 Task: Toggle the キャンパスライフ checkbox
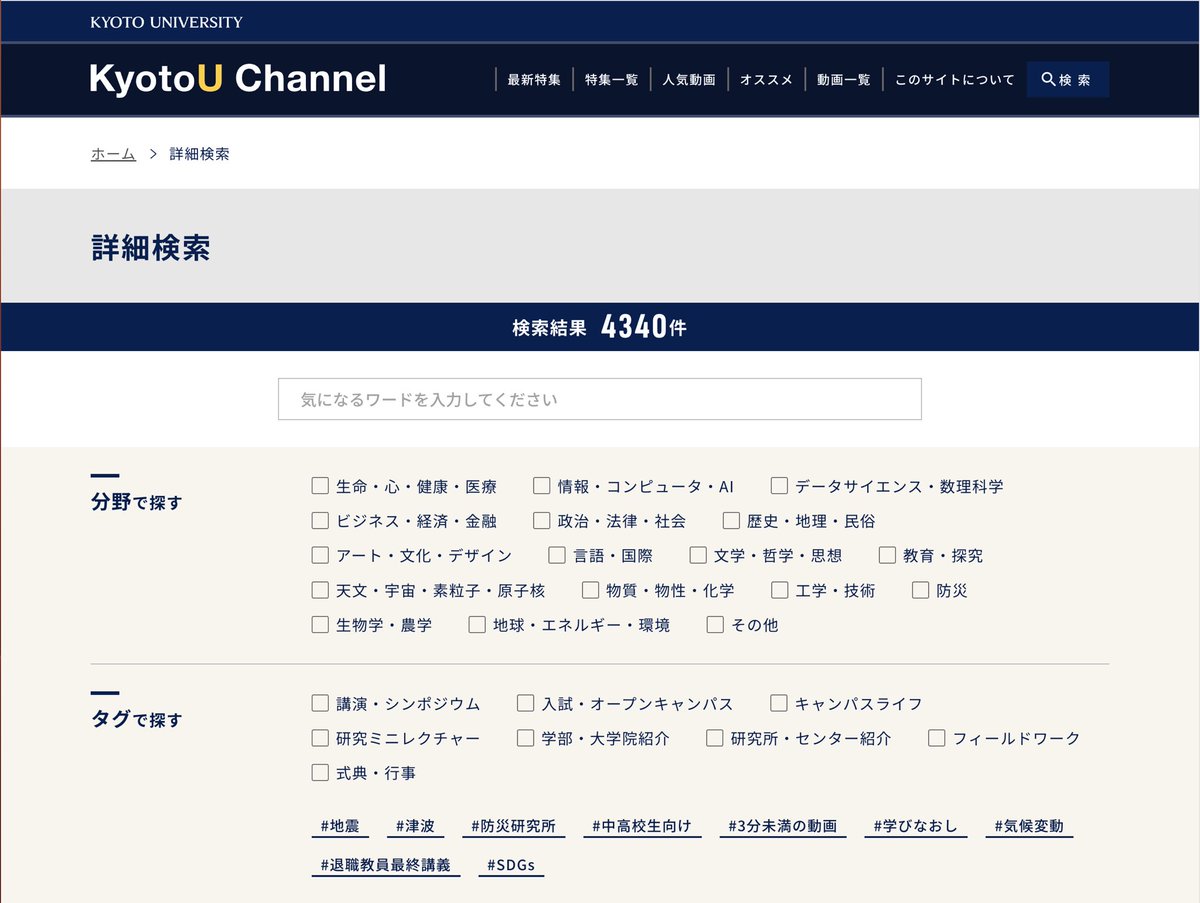click(779, 704)
